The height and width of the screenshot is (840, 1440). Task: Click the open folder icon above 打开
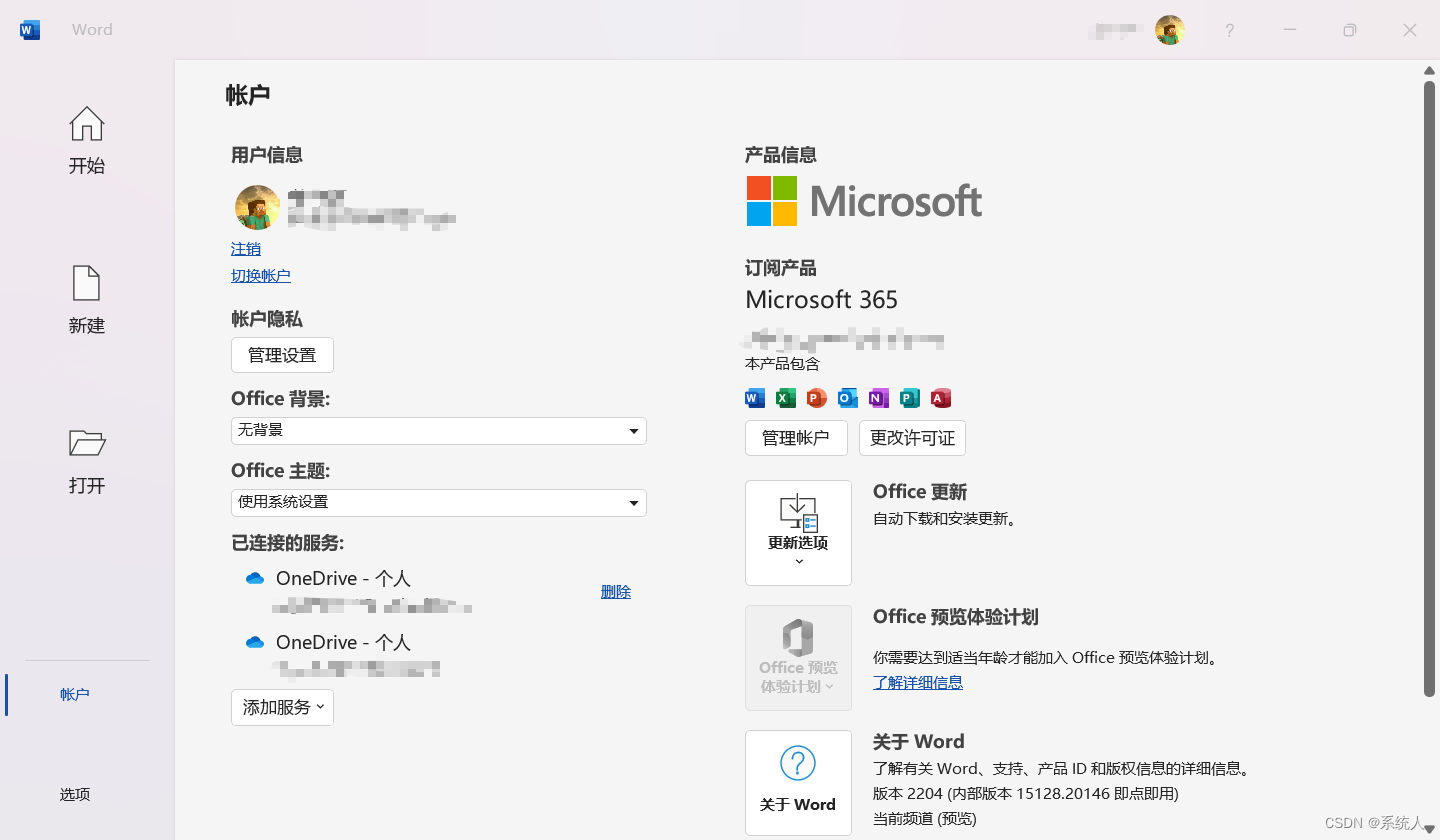click(87, 443)
